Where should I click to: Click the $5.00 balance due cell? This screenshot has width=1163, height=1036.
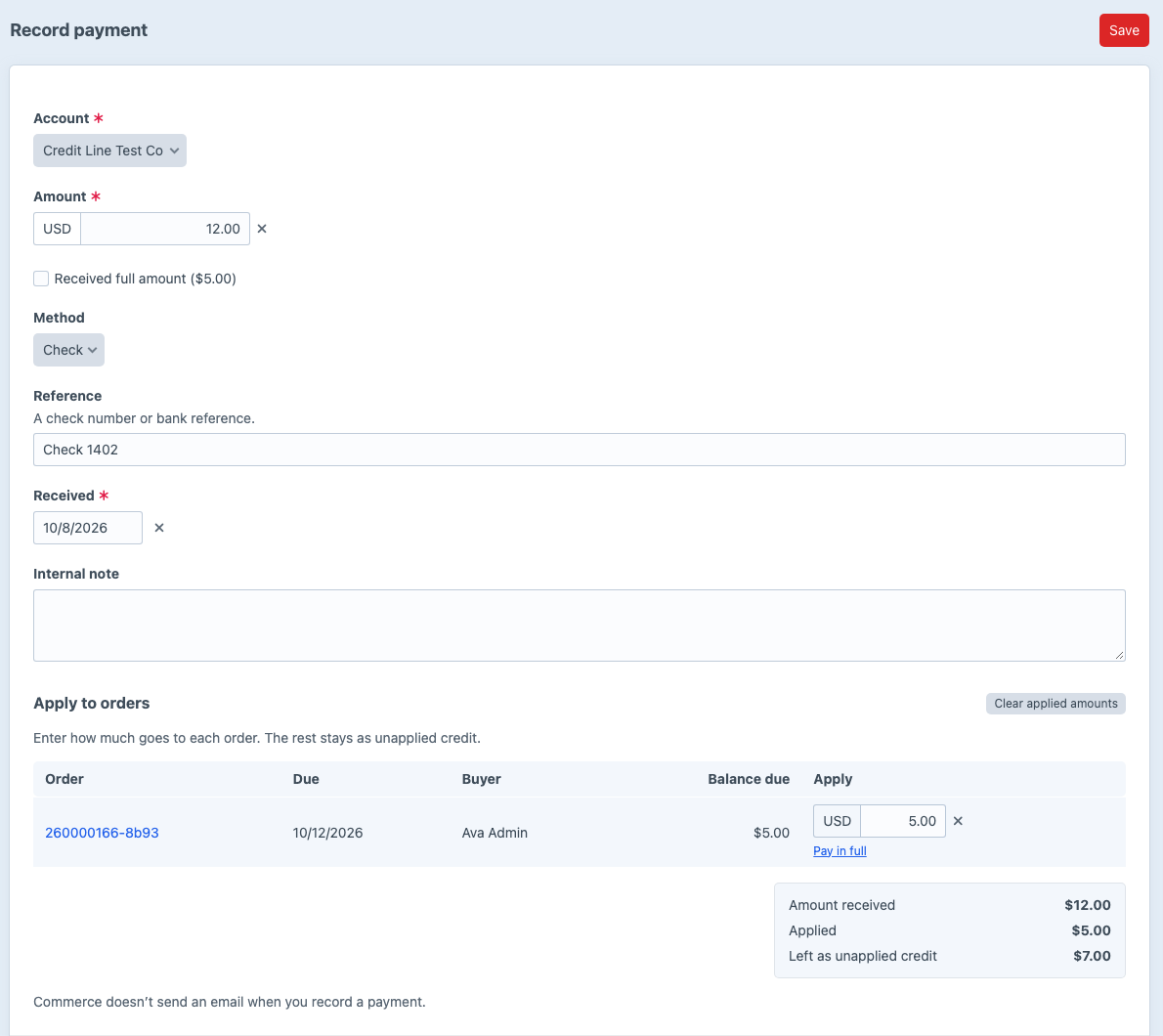tap(771, 833)
